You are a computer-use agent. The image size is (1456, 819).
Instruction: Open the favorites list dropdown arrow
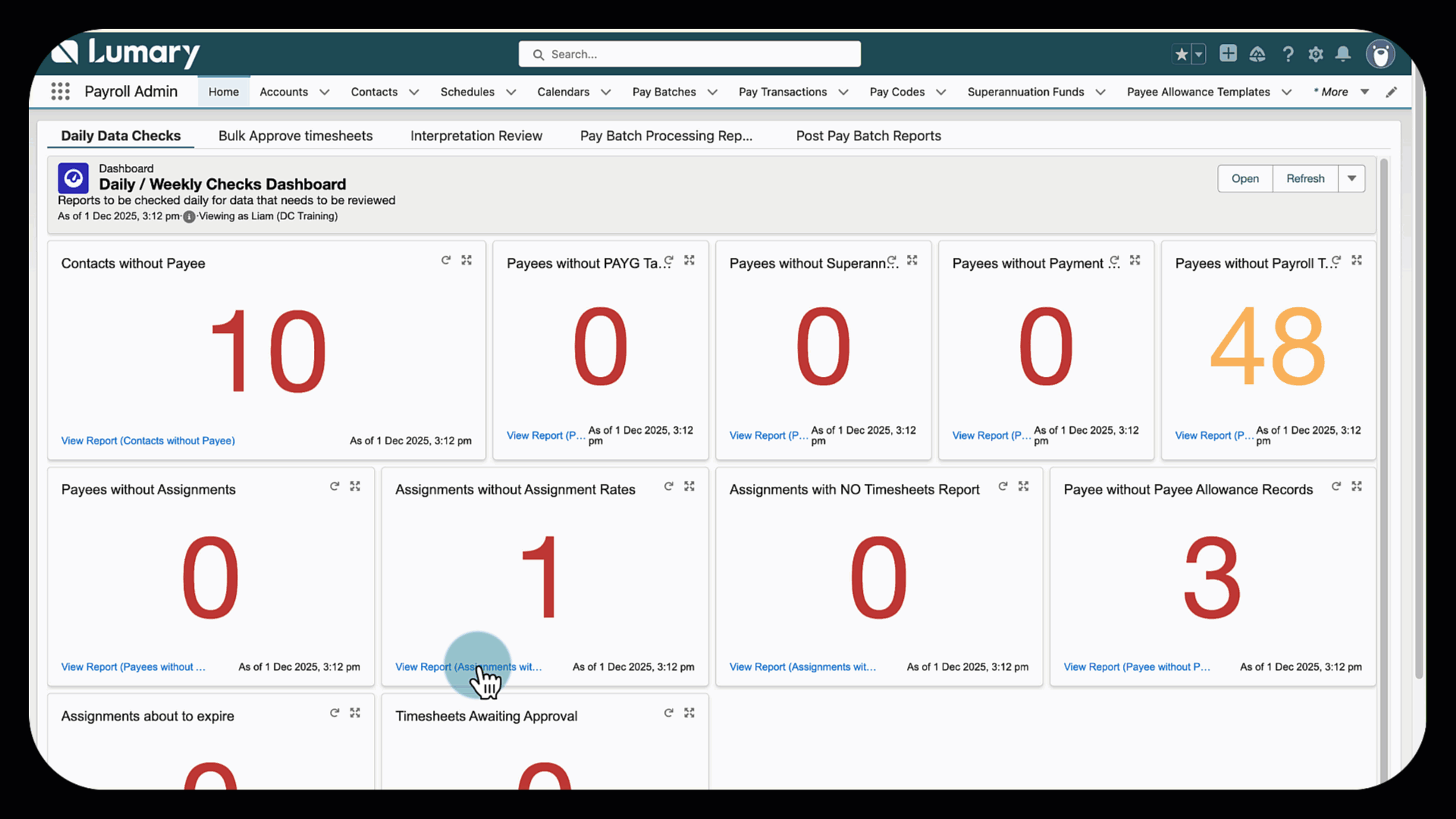point(1199,54)
